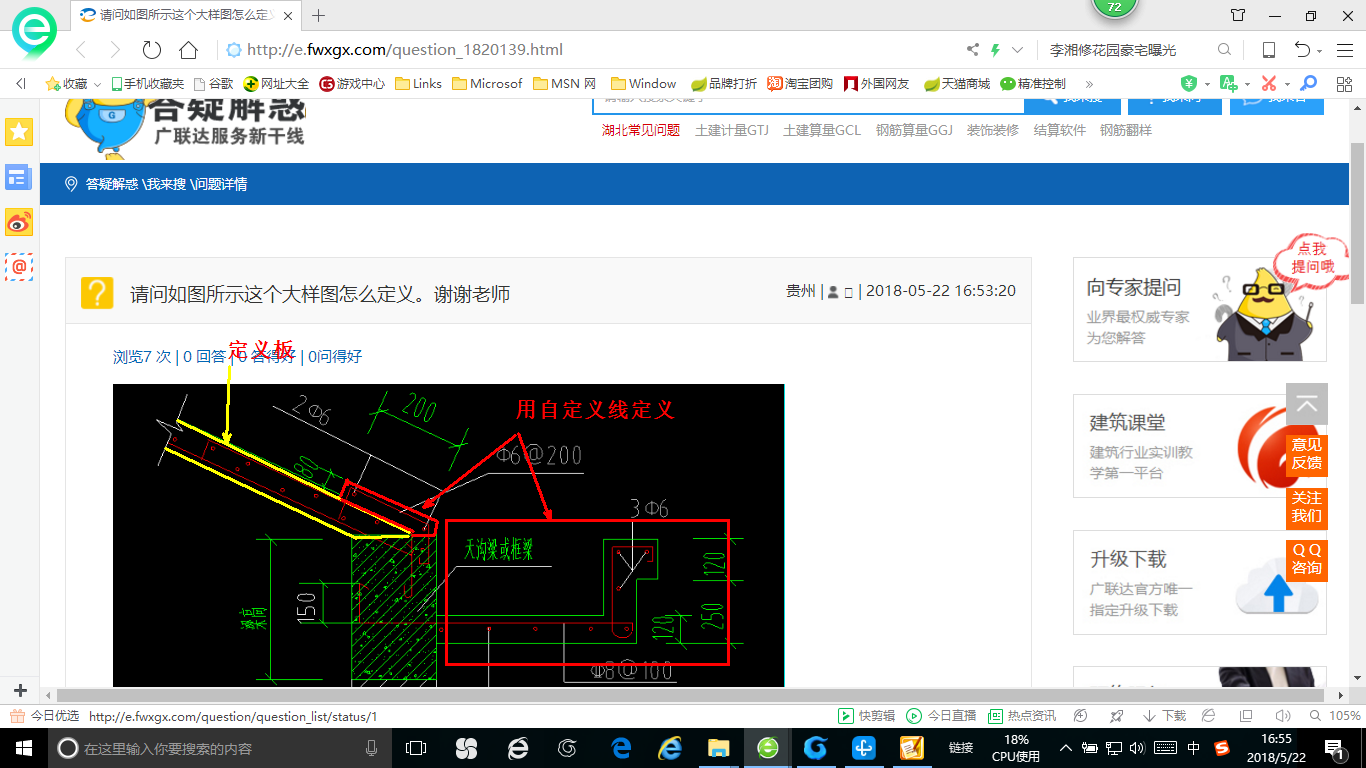Open the mobile device view icon
This screenshot has width=1366, height=768.
(1269, 50)
